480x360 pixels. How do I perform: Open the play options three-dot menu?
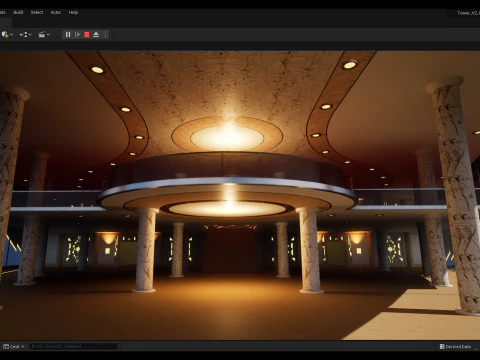(105, 34)
